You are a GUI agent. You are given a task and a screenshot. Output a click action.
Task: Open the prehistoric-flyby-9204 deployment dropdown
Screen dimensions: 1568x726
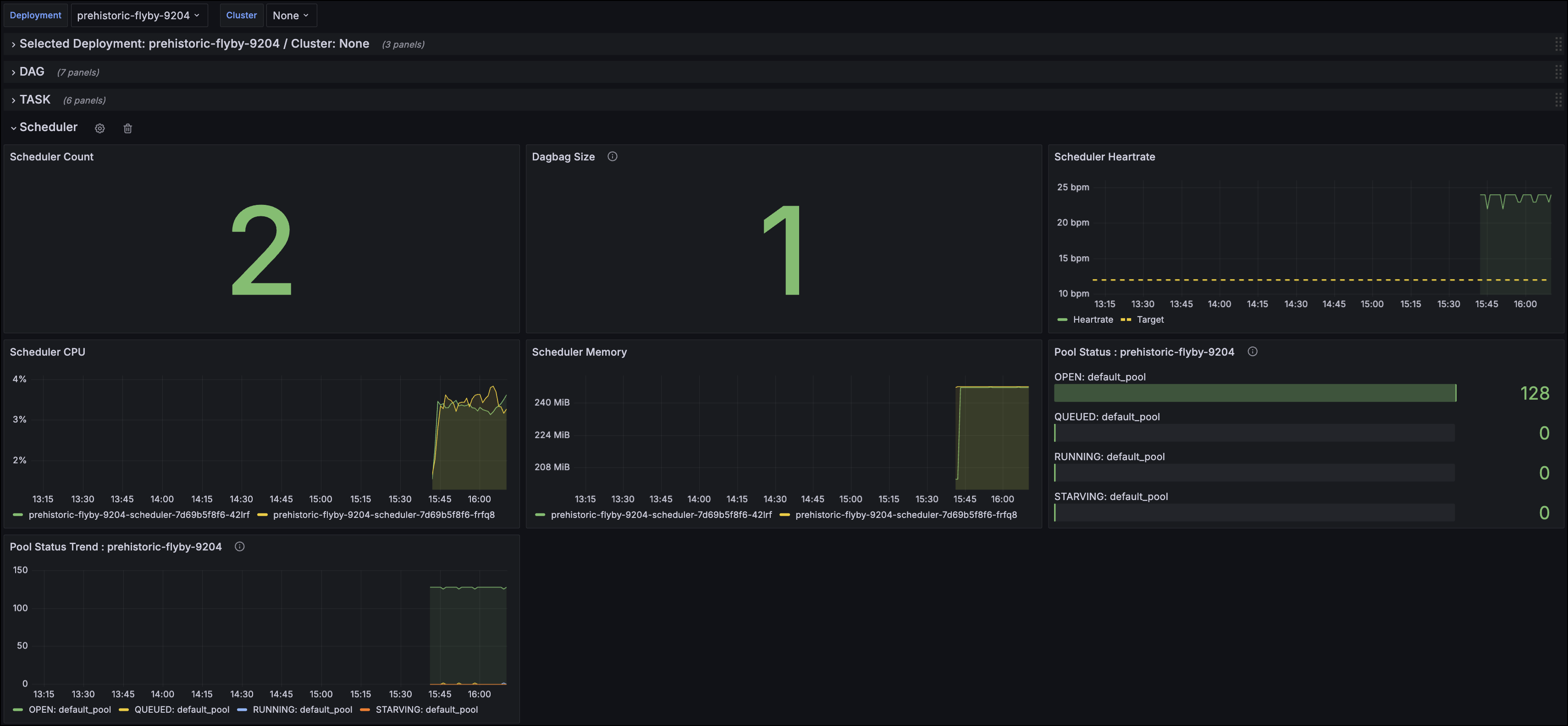[x=139, y=15]
